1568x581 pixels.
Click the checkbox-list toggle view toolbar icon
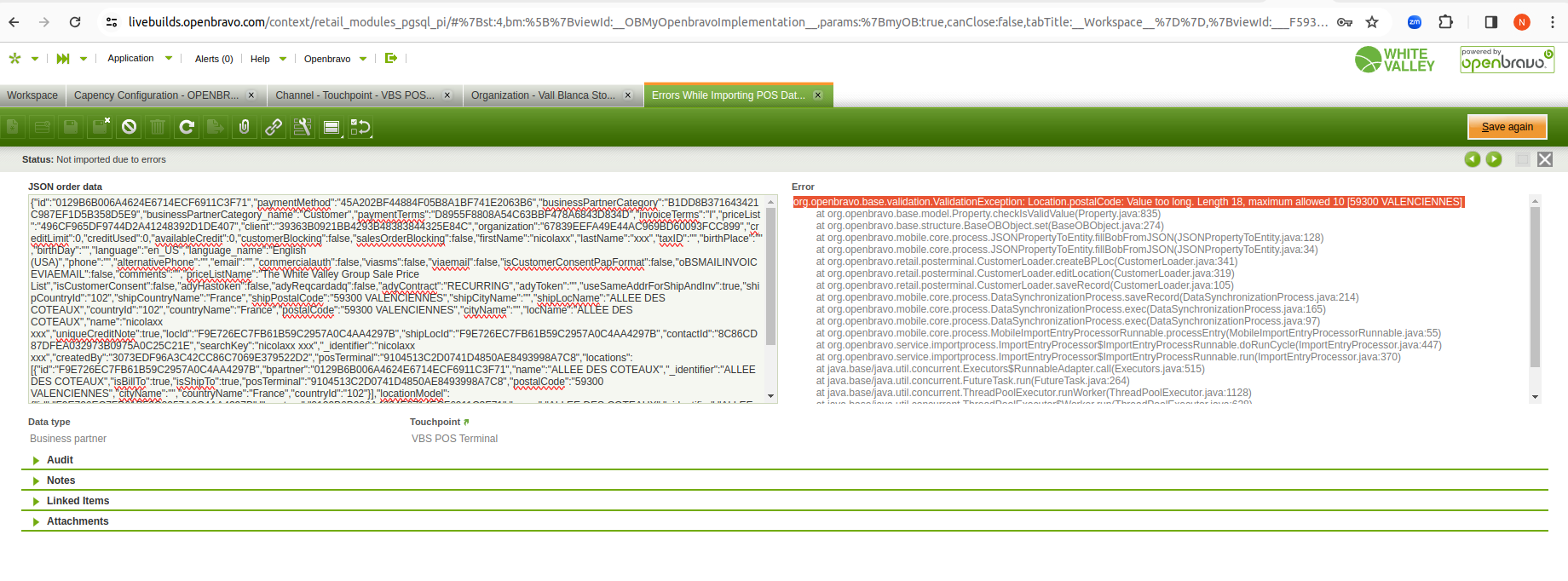(360, 127)
